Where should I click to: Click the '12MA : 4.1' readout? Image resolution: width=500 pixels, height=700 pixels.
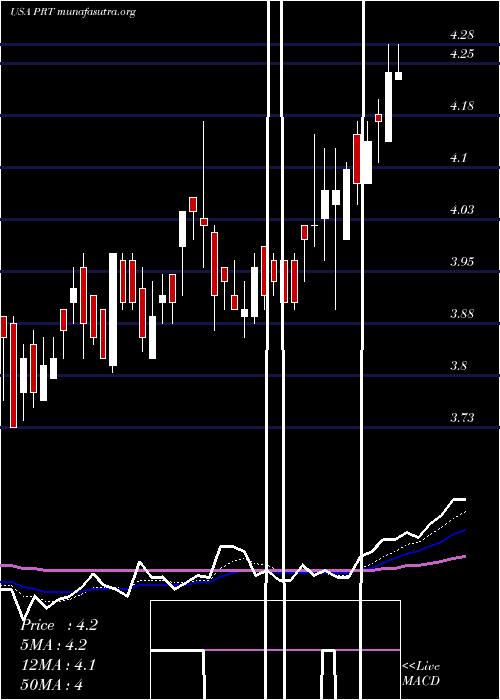(58, 665)
